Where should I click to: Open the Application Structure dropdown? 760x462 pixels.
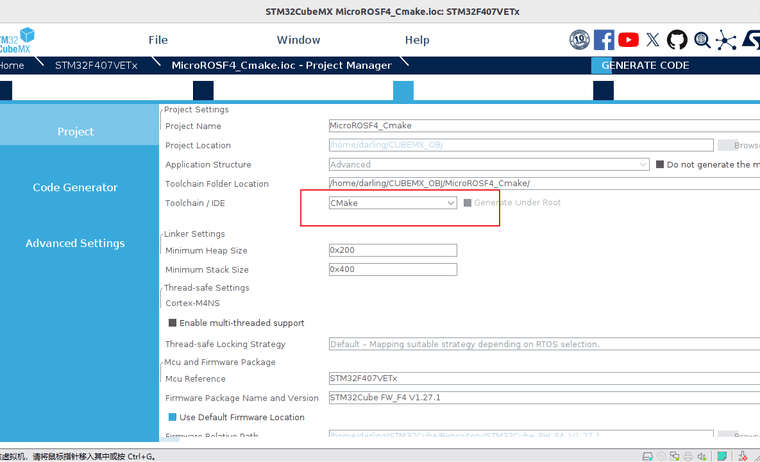(489, 164)
